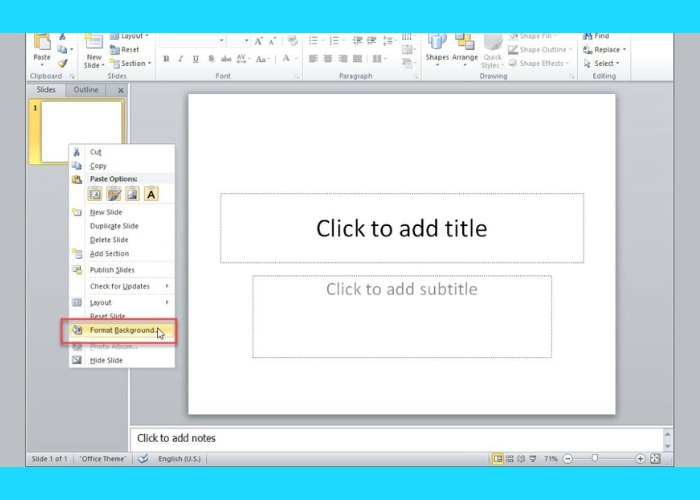Image resolution: width=700 pixels, height=500 pixels.
Task: Click the Replace button
Action: tap(604, 50)
